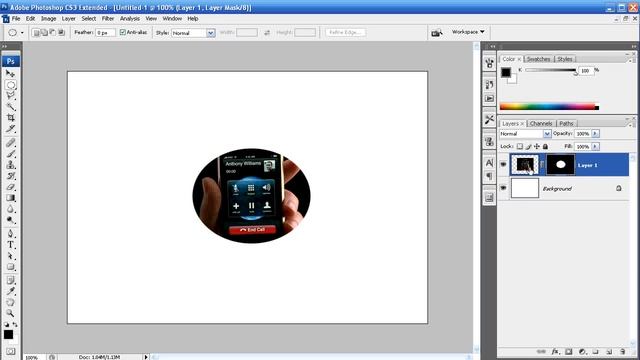Open the Filter menu
The image size is (640, 360).
tap(108, 19)
